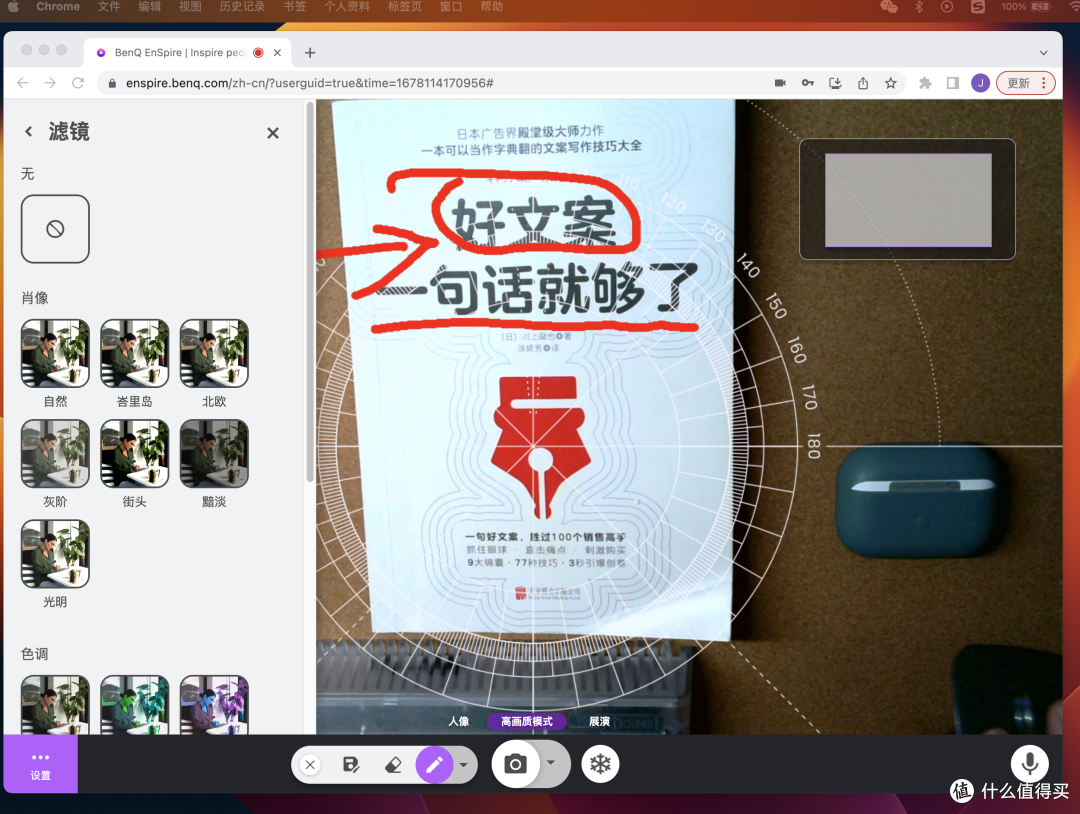
Task: Toggle the microphone button
Action: pyautogui.click(x=1030, y=763)
